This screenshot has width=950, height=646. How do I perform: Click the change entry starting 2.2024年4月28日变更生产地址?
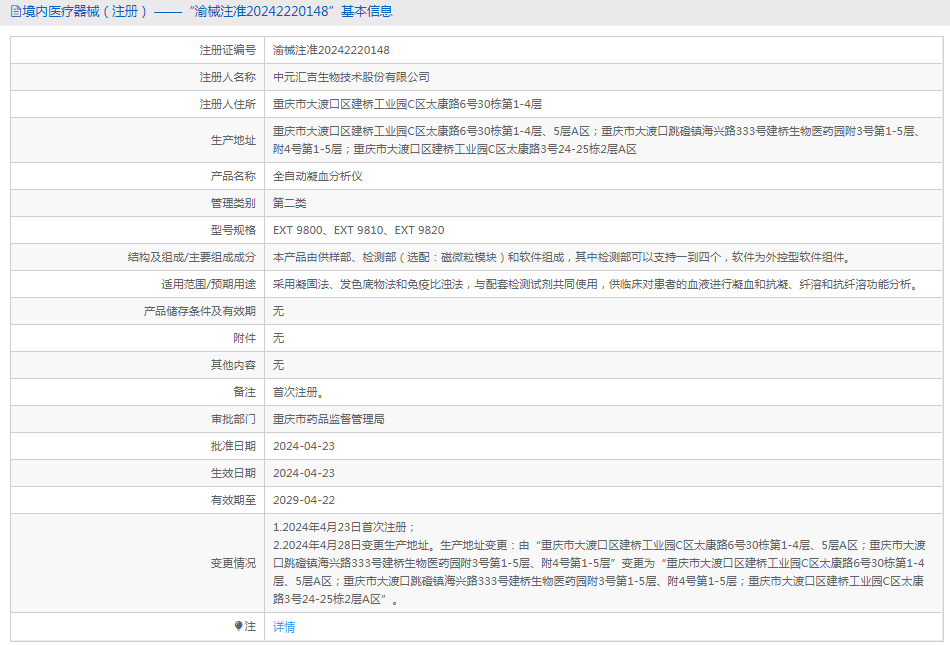[x=599, y=572]
